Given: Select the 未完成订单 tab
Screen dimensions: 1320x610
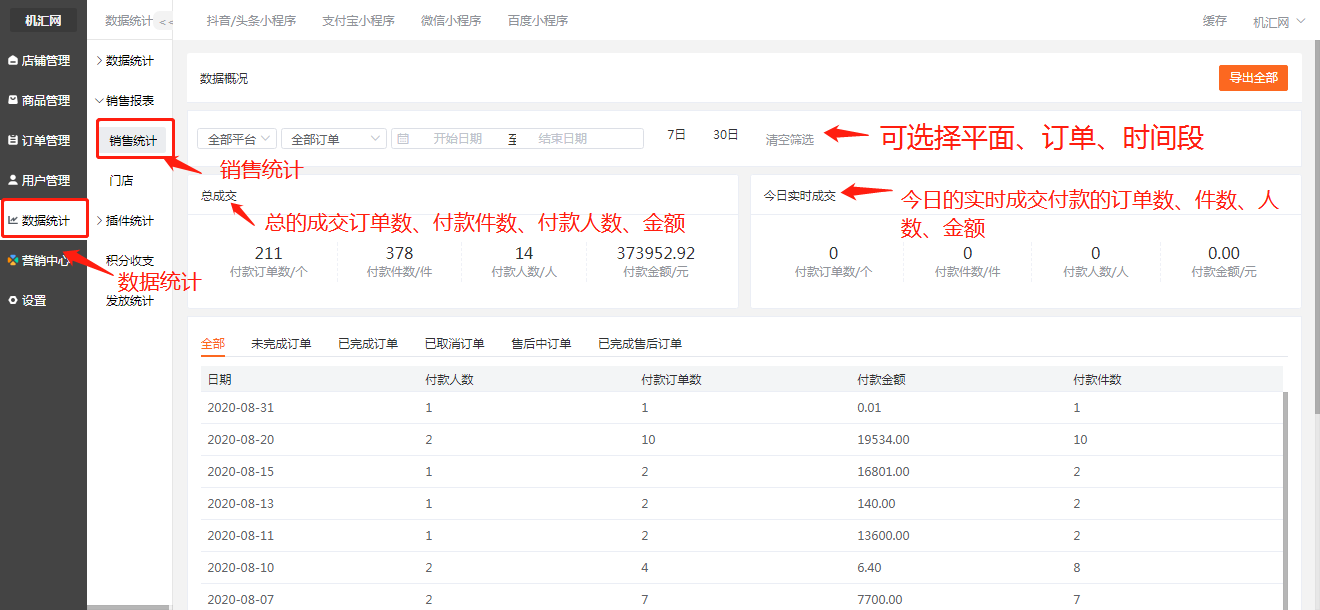Looking at the screenshot, I should [281, 343].
